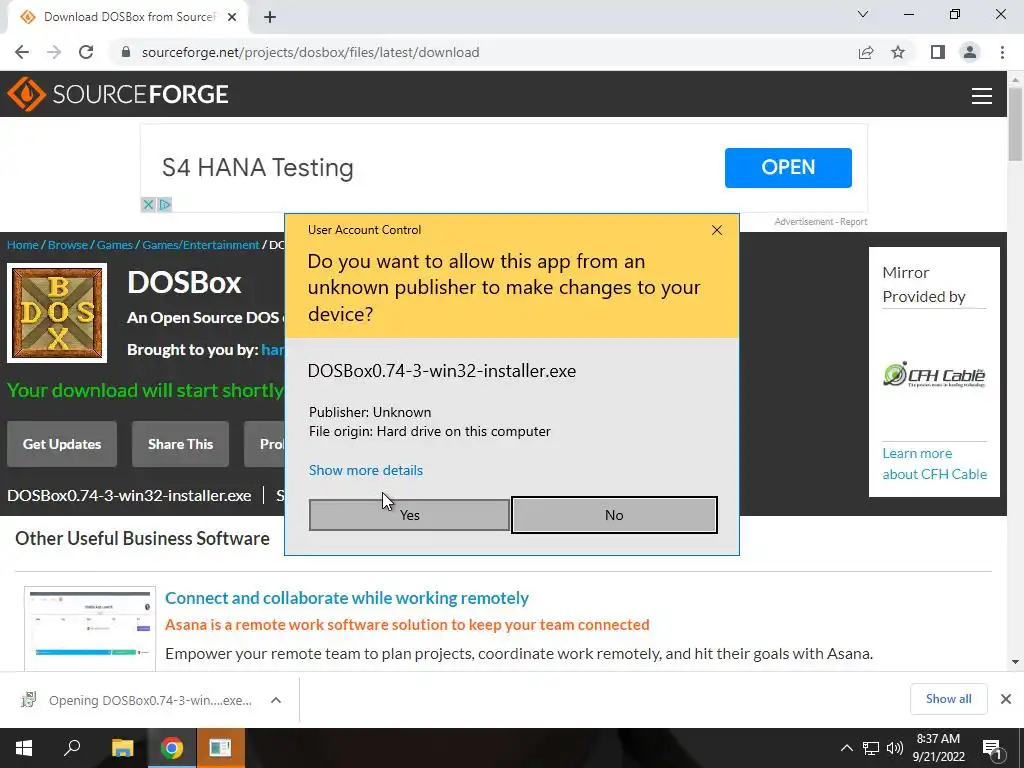1024x768 pixels.
Task: Click the installer taskbar icon
Action: click(x=220, y=748)
